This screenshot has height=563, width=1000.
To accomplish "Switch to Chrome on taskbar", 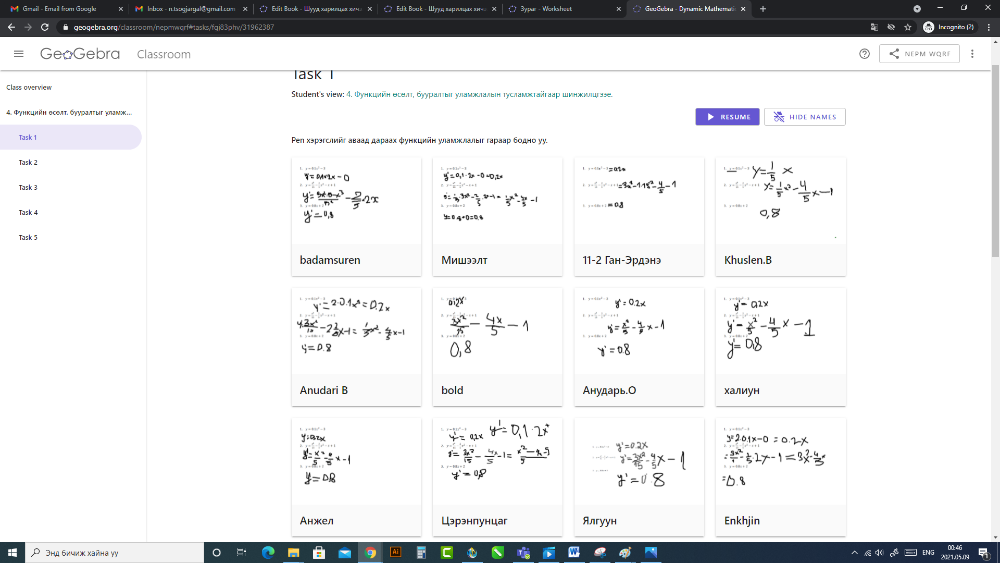I will pos(370,552).
